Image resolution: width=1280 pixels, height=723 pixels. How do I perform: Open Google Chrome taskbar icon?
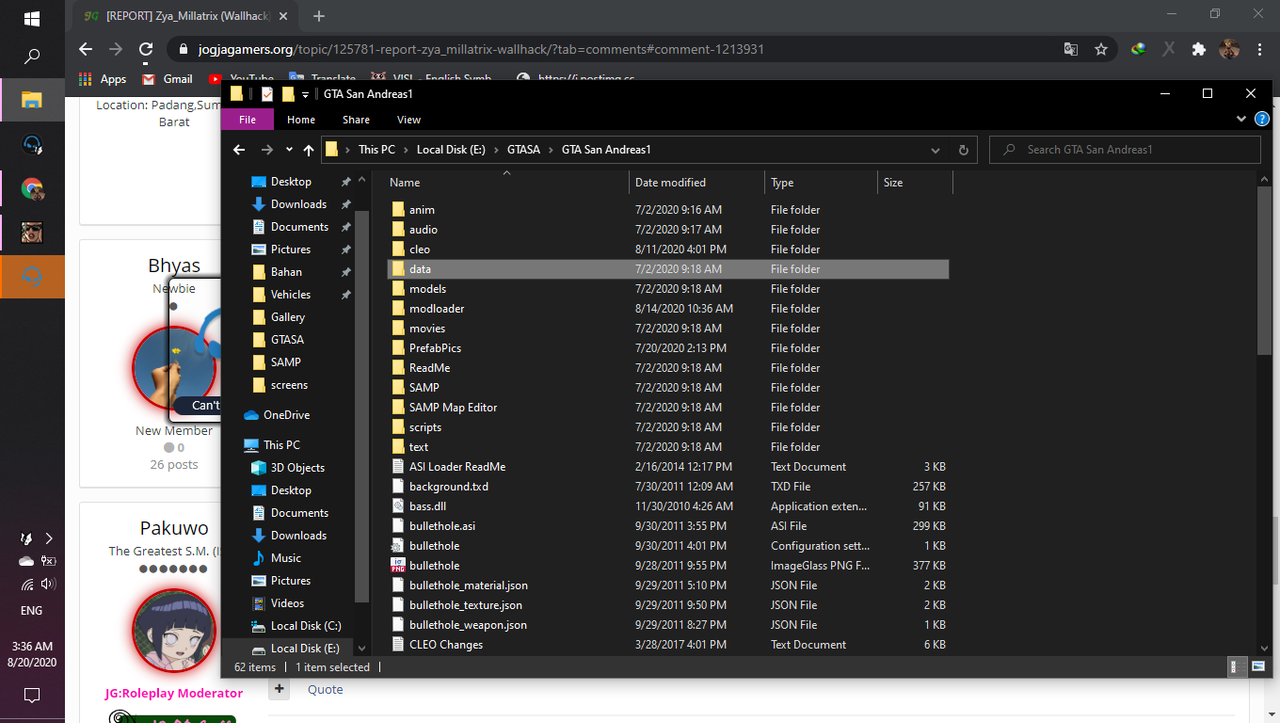coord(32,188)
